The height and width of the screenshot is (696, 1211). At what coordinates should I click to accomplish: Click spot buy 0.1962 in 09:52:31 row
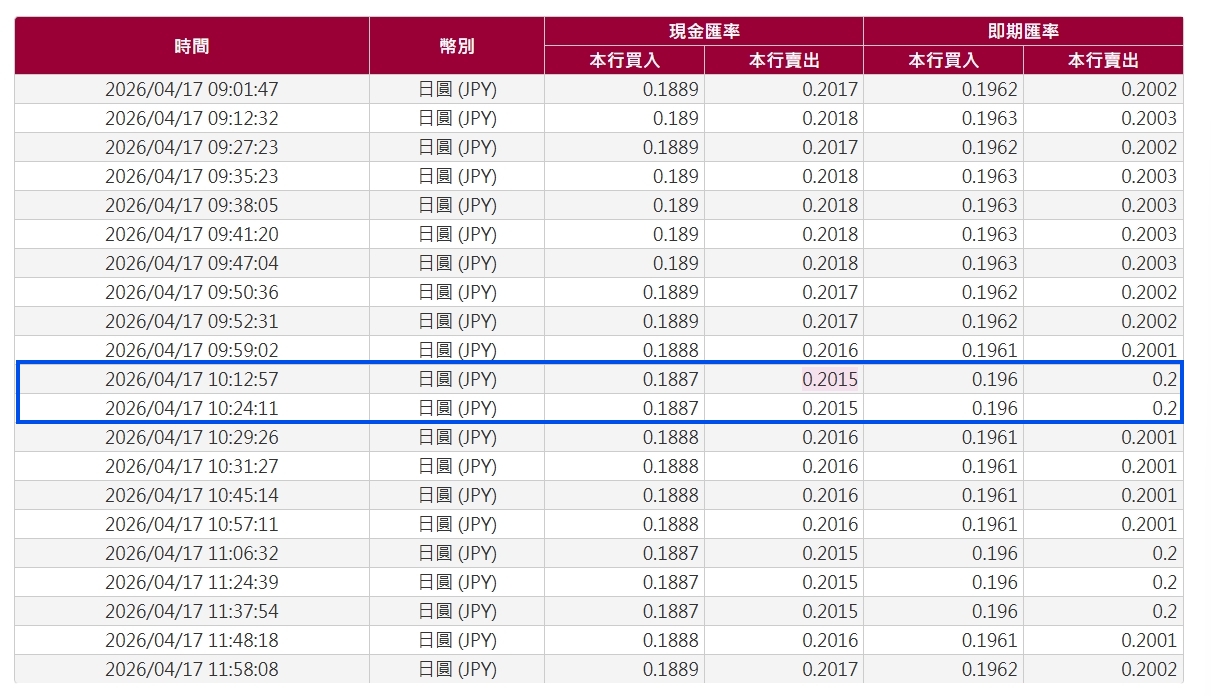coord(990,321)
